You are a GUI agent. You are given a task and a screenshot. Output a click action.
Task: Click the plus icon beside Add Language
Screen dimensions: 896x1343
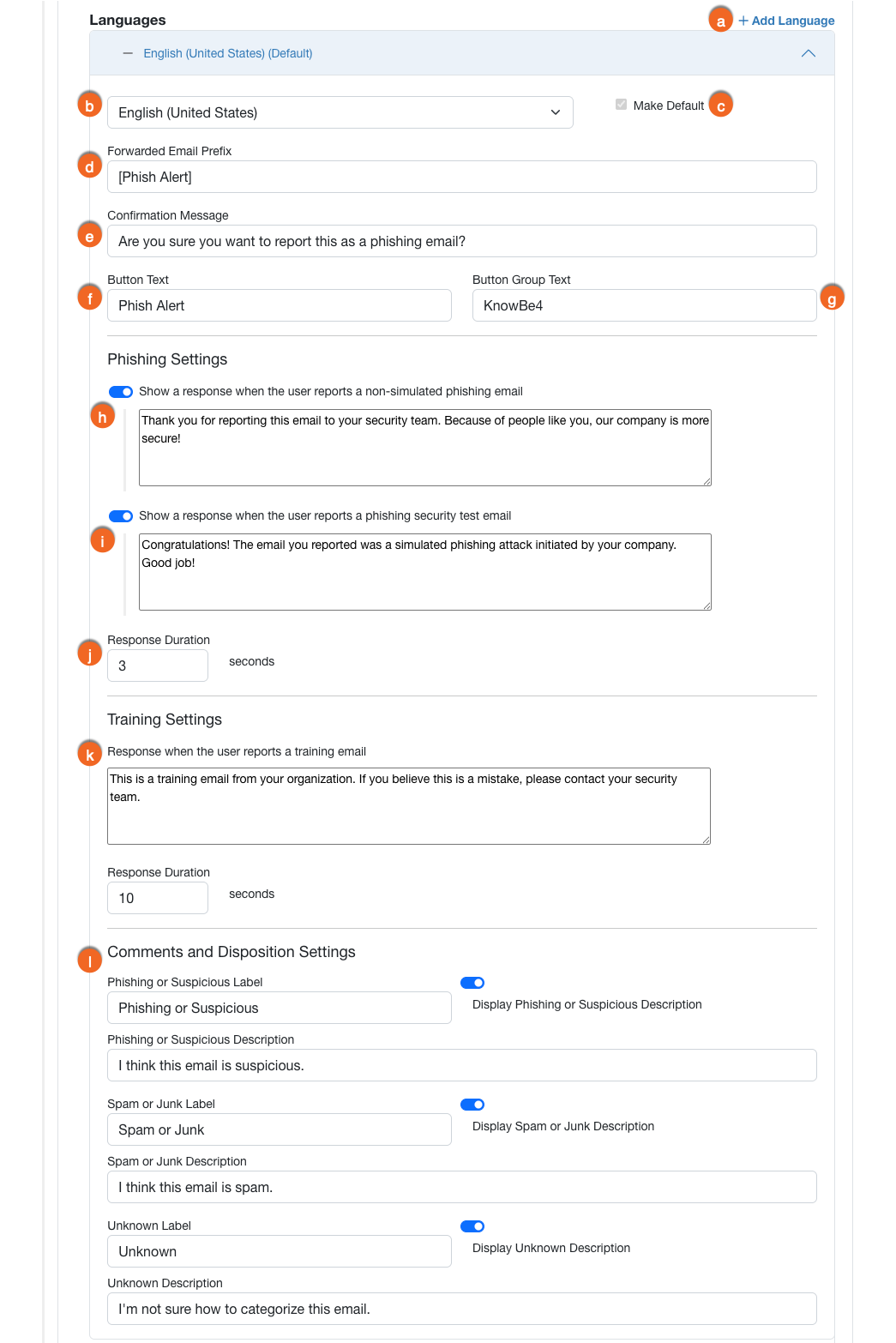point(743,21)
